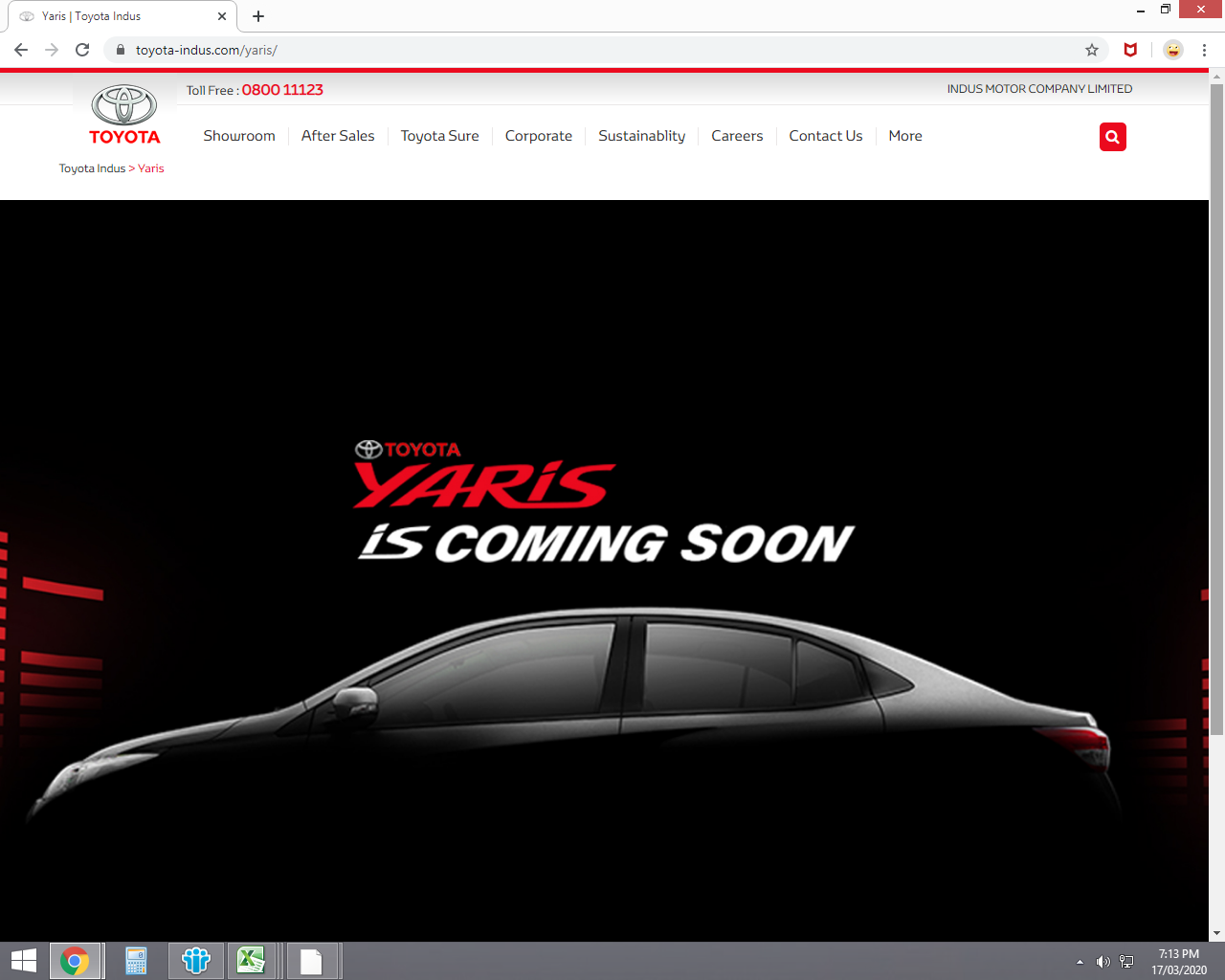Open the Chrome profile avatar
Viewport: 1225px width, 980px height.
(1173, 50)
